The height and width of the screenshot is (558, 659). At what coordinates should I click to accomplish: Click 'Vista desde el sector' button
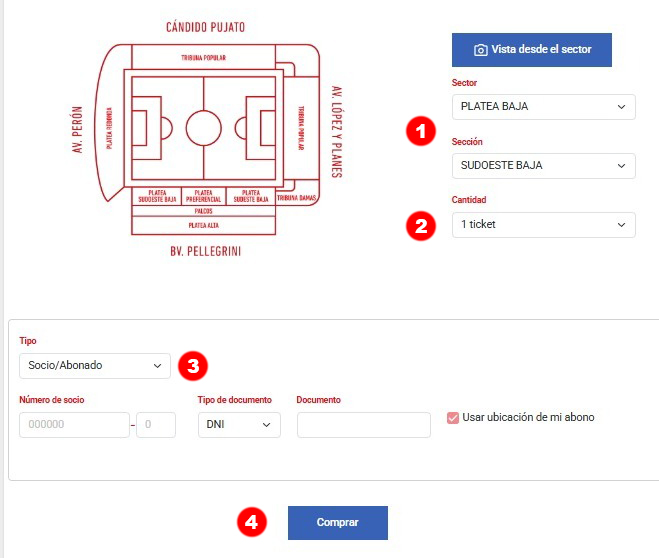(x=531, y=50)
